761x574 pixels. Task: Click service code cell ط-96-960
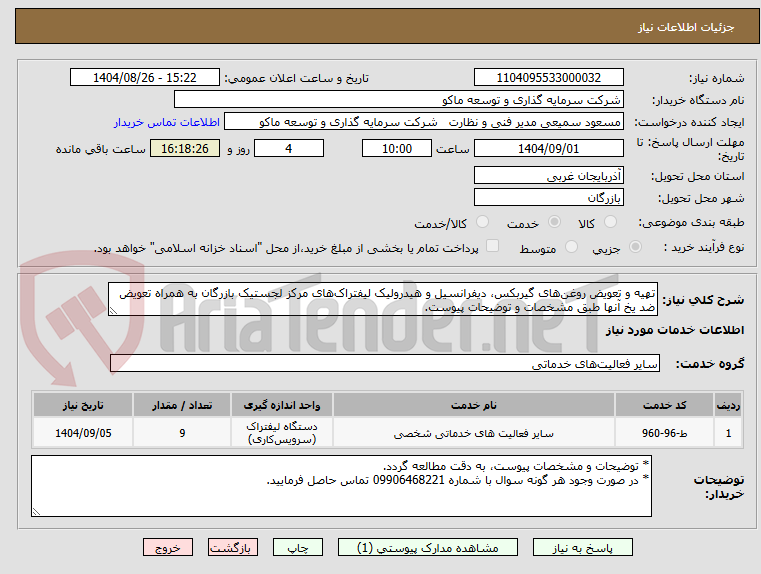664,433
